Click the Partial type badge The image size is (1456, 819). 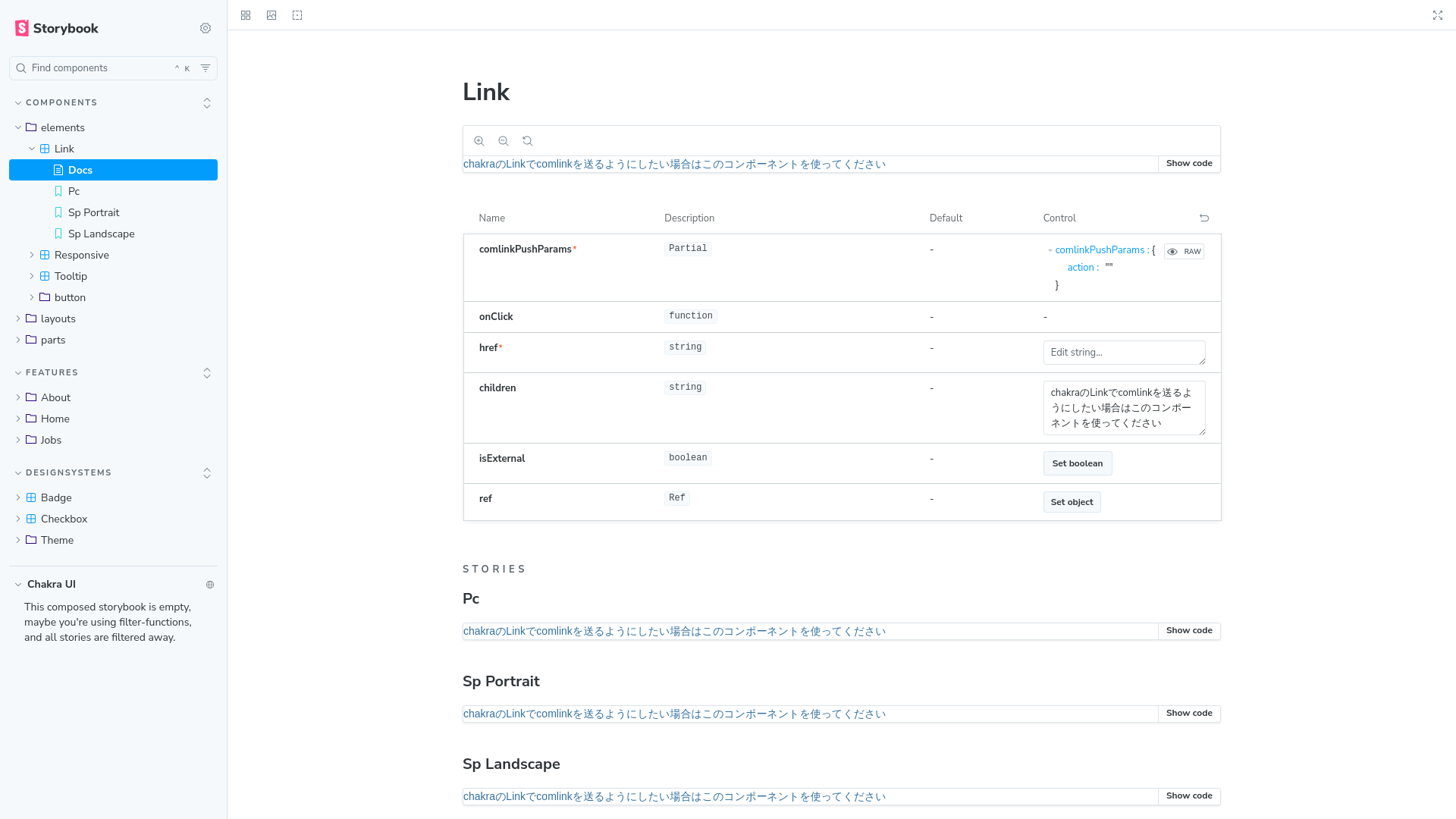688,249
